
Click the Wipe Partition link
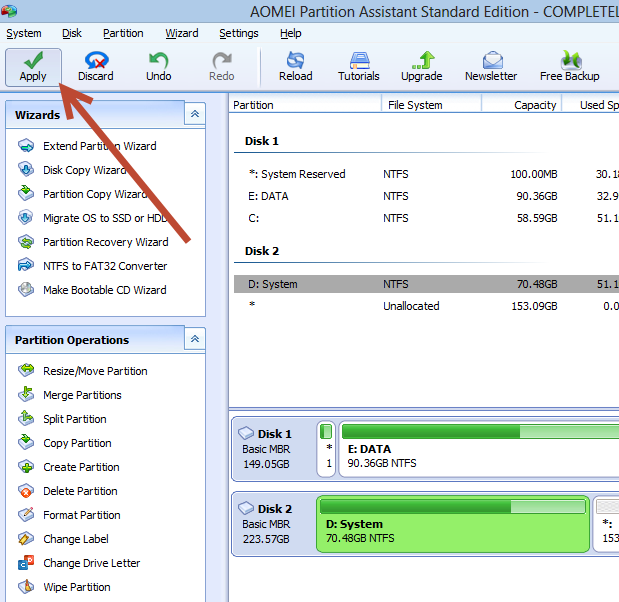(76, 587)
